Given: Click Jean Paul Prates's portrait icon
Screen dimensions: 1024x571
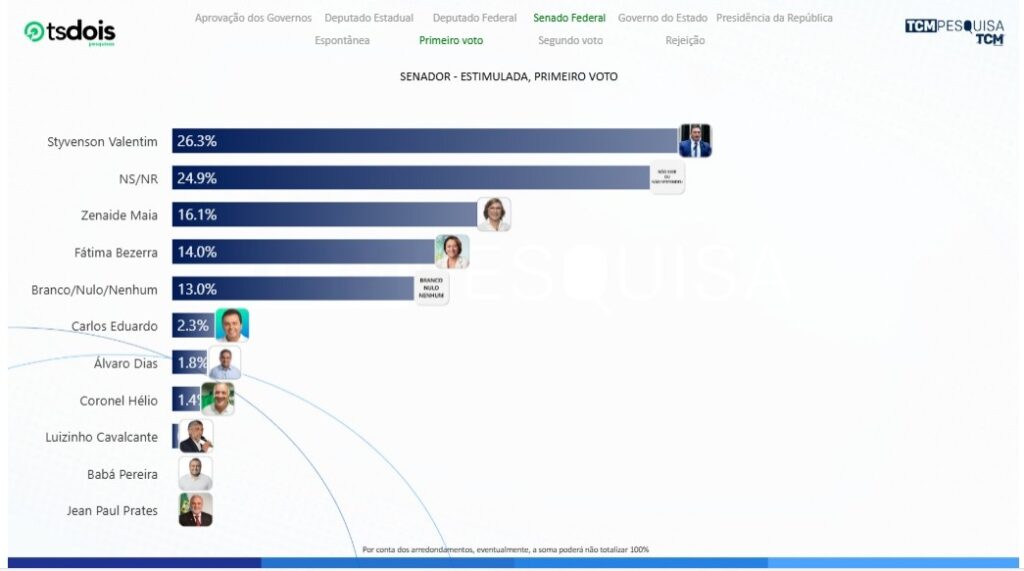Looking at the screenshot, I should point(196,510).
